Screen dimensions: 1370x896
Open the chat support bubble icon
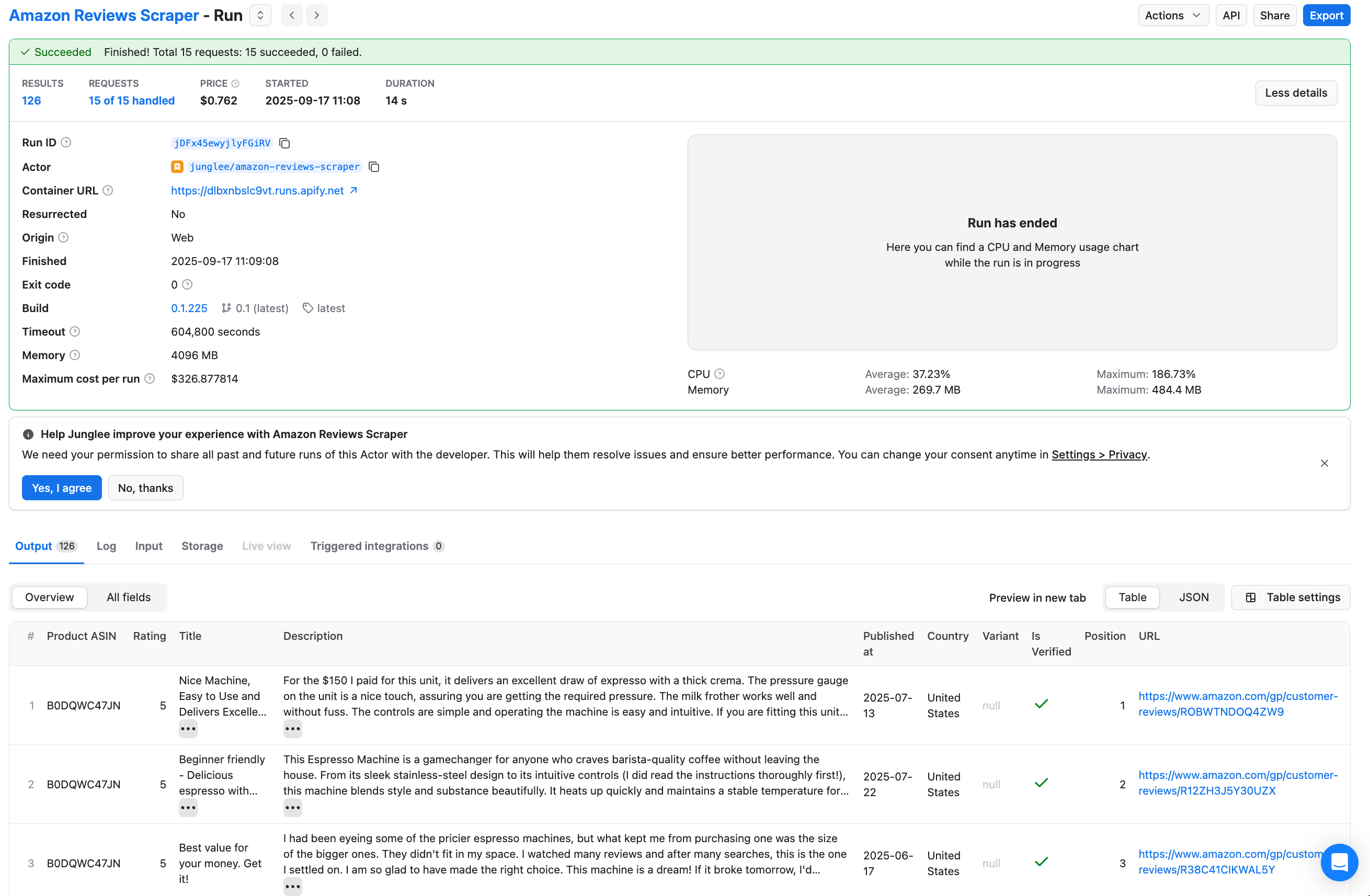click(1339, 861)
